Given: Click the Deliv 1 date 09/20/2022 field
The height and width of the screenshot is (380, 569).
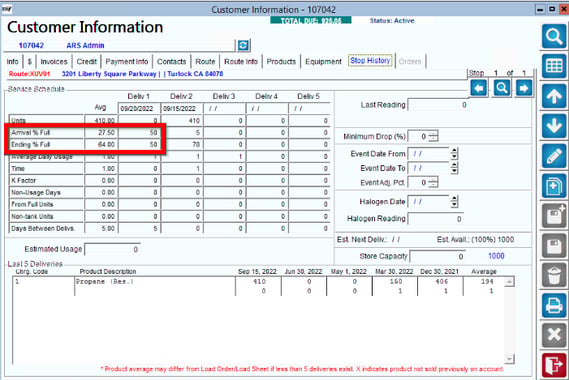Looking at the screenshot, I should click(139, 109).
